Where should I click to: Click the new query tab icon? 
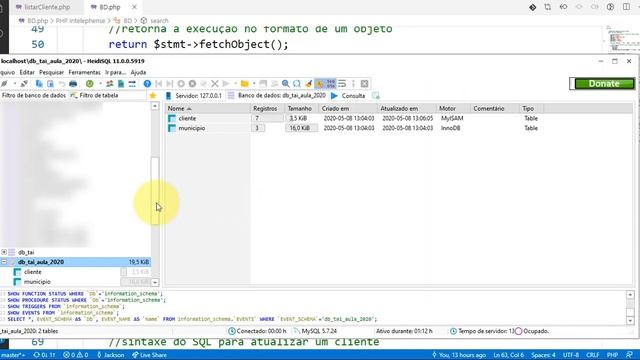(376, 96)
